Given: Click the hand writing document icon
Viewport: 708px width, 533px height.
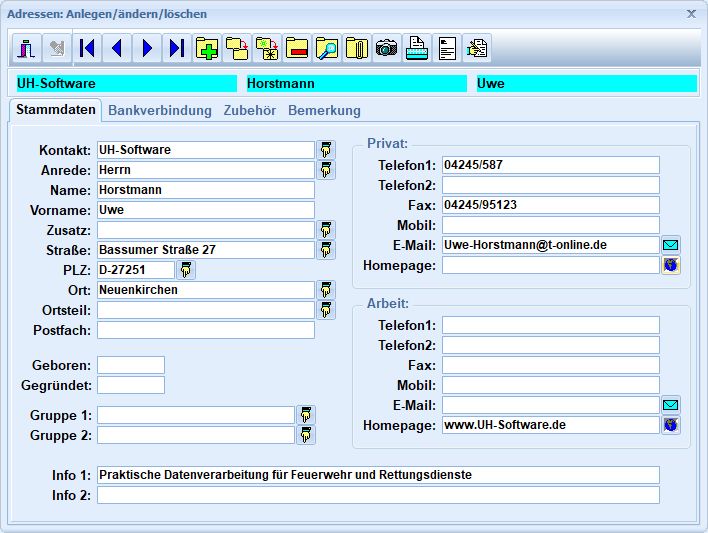Looking at the screenshot, I should click(477, 48).
